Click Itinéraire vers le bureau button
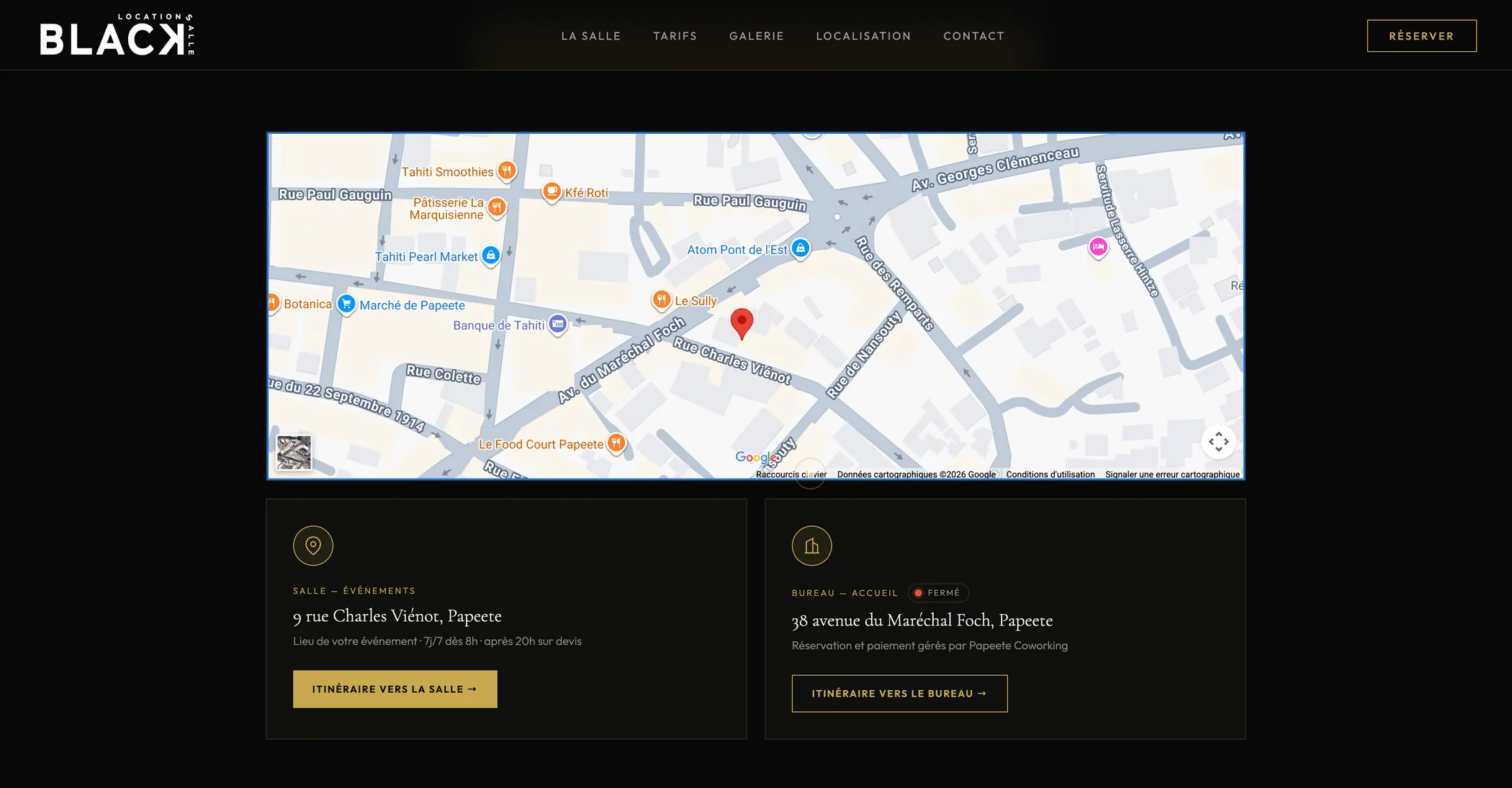 (x=900, y=694)
